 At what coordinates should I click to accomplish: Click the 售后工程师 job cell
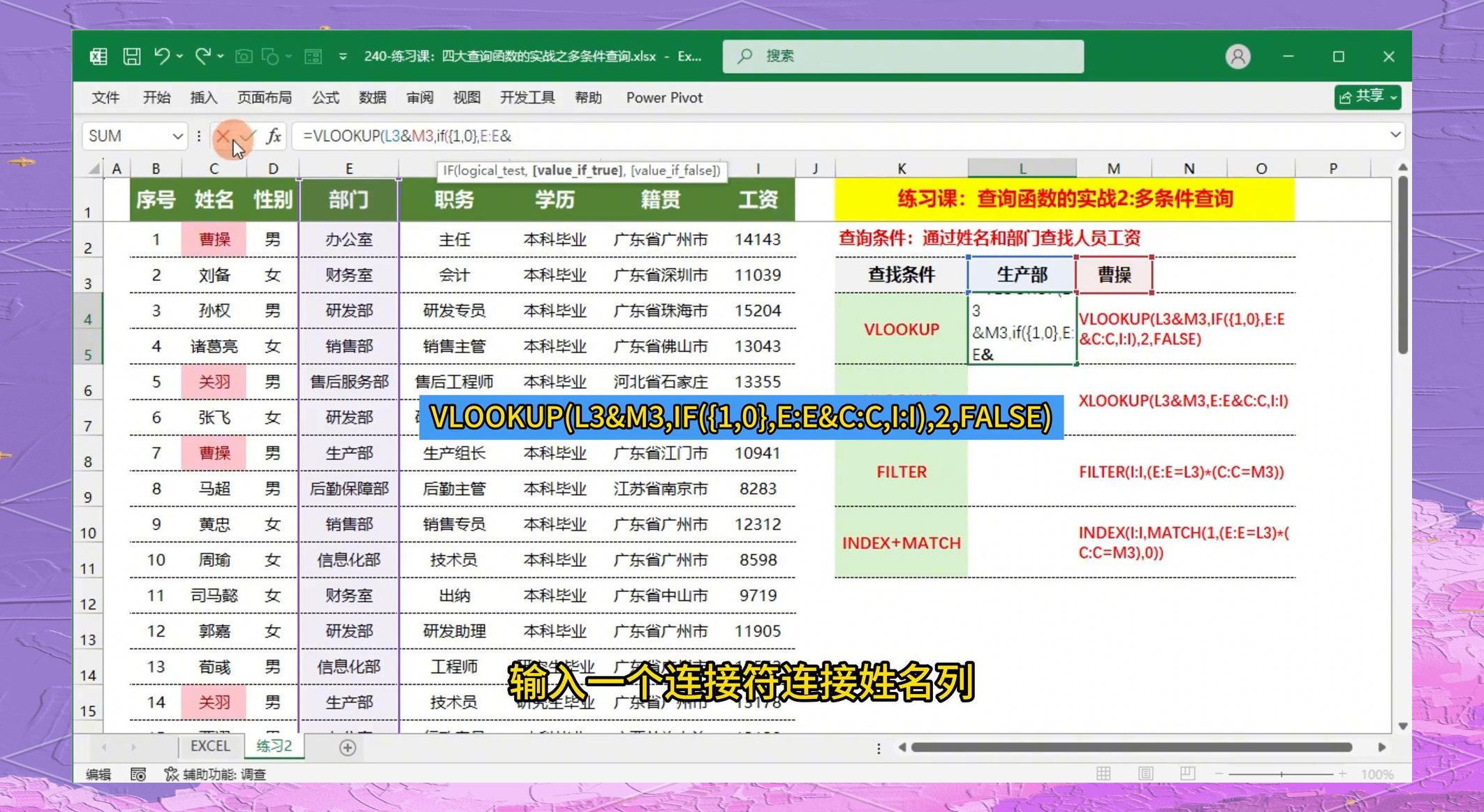[x=454, y=382]
